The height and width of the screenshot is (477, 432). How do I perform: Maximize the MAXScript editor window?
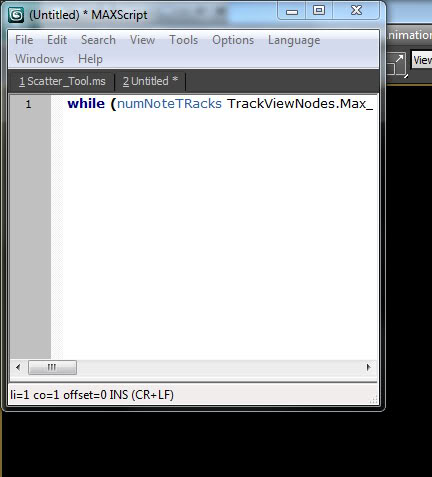319,10
